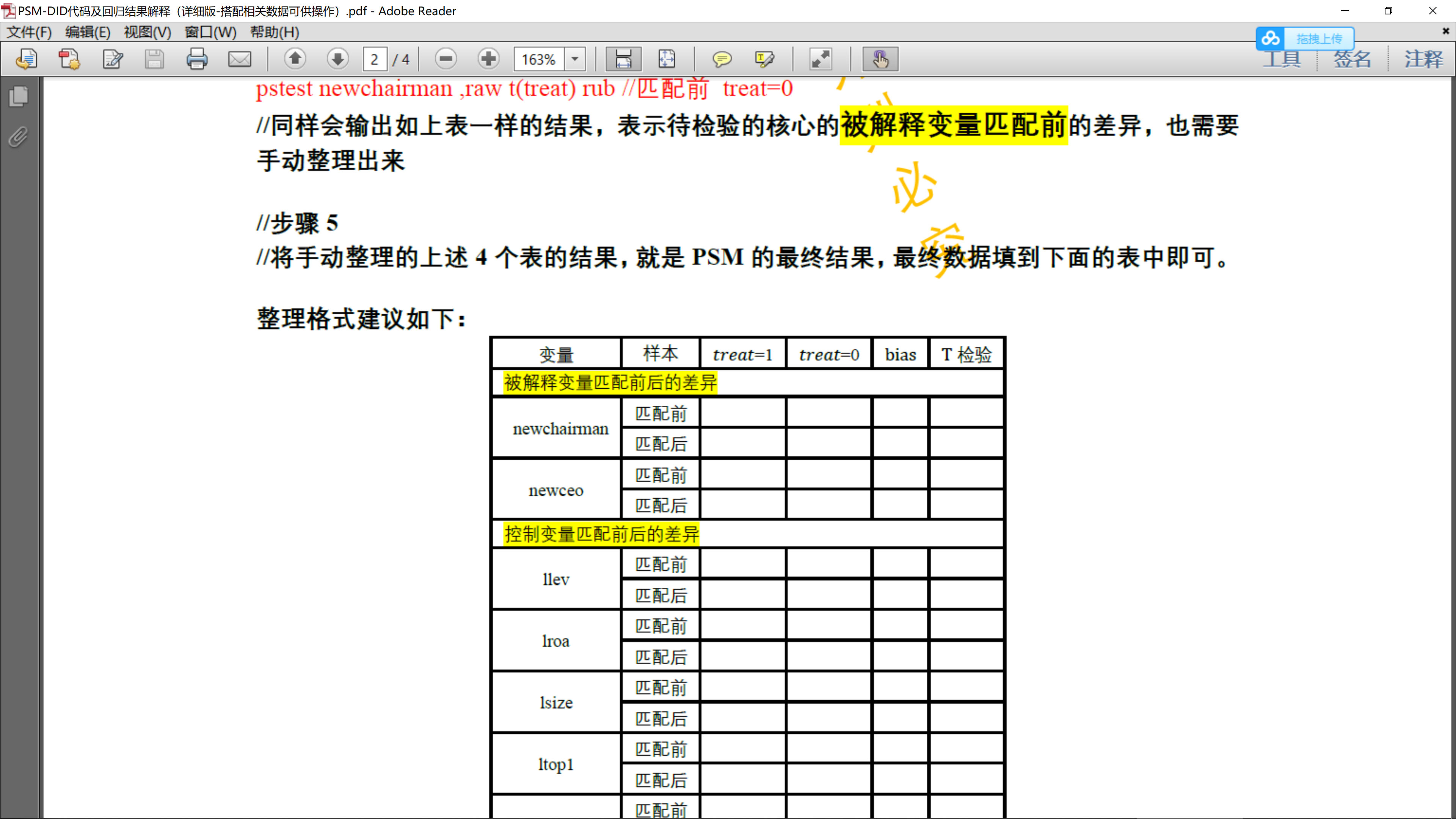Open the 文件(F) menu
1456x819 pixels.
[30, 32]
